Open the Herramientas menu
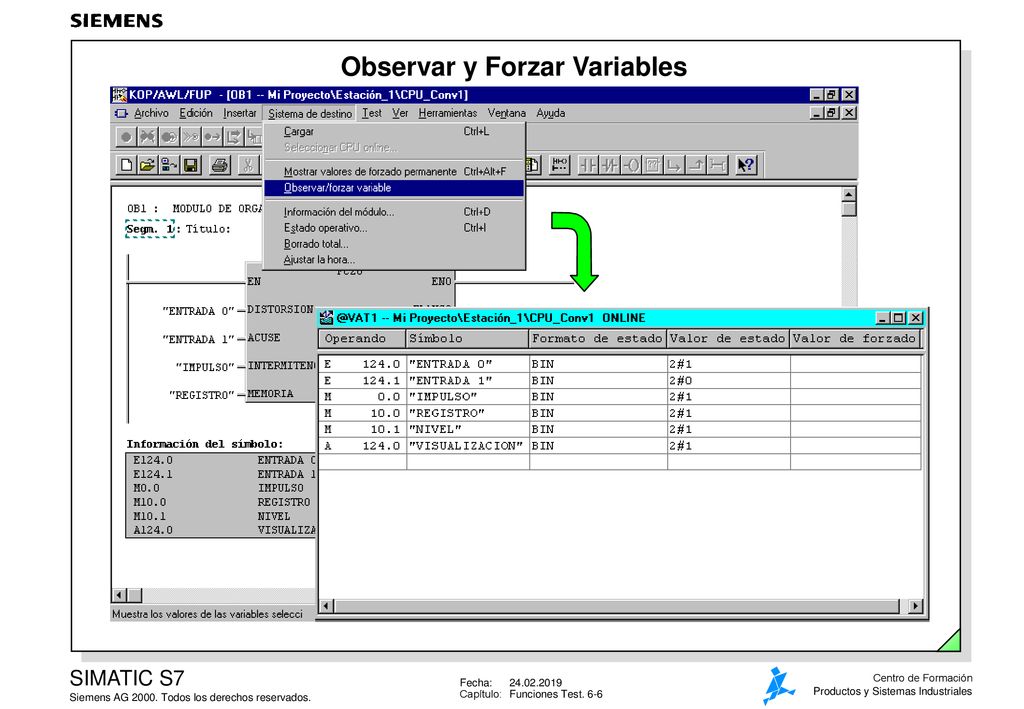This screenshot has height=709, width=1024. 447,113
